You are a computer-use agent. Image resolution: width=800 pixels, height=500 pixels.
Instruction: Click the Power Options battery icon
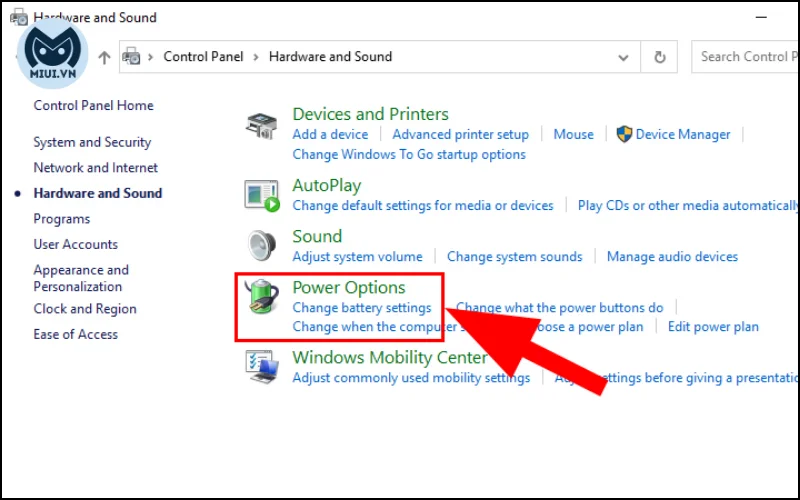262,296
